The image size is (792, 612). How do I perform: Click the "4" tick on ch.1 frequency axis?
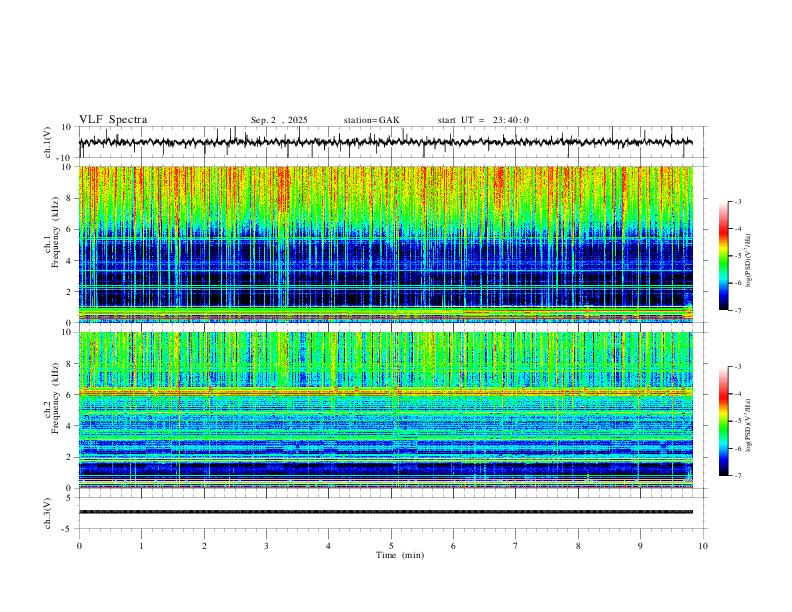point(70,261)
